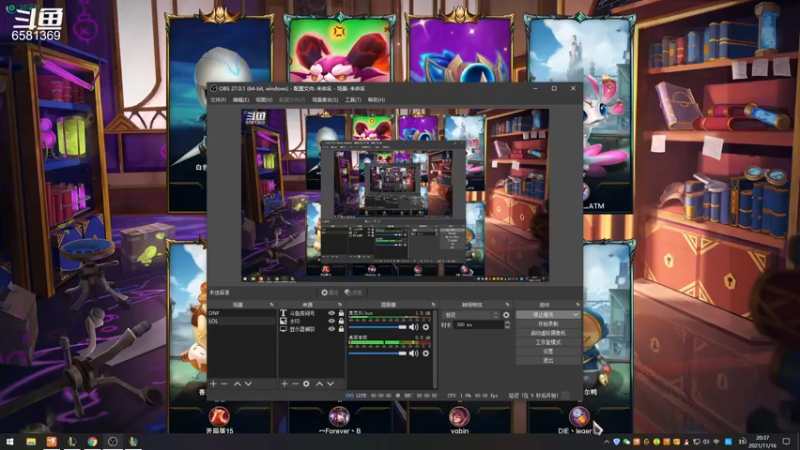Toggle the lock on 显示器捕获 source
Viewport: 800px width, 450px height.
tap(341, 329)
